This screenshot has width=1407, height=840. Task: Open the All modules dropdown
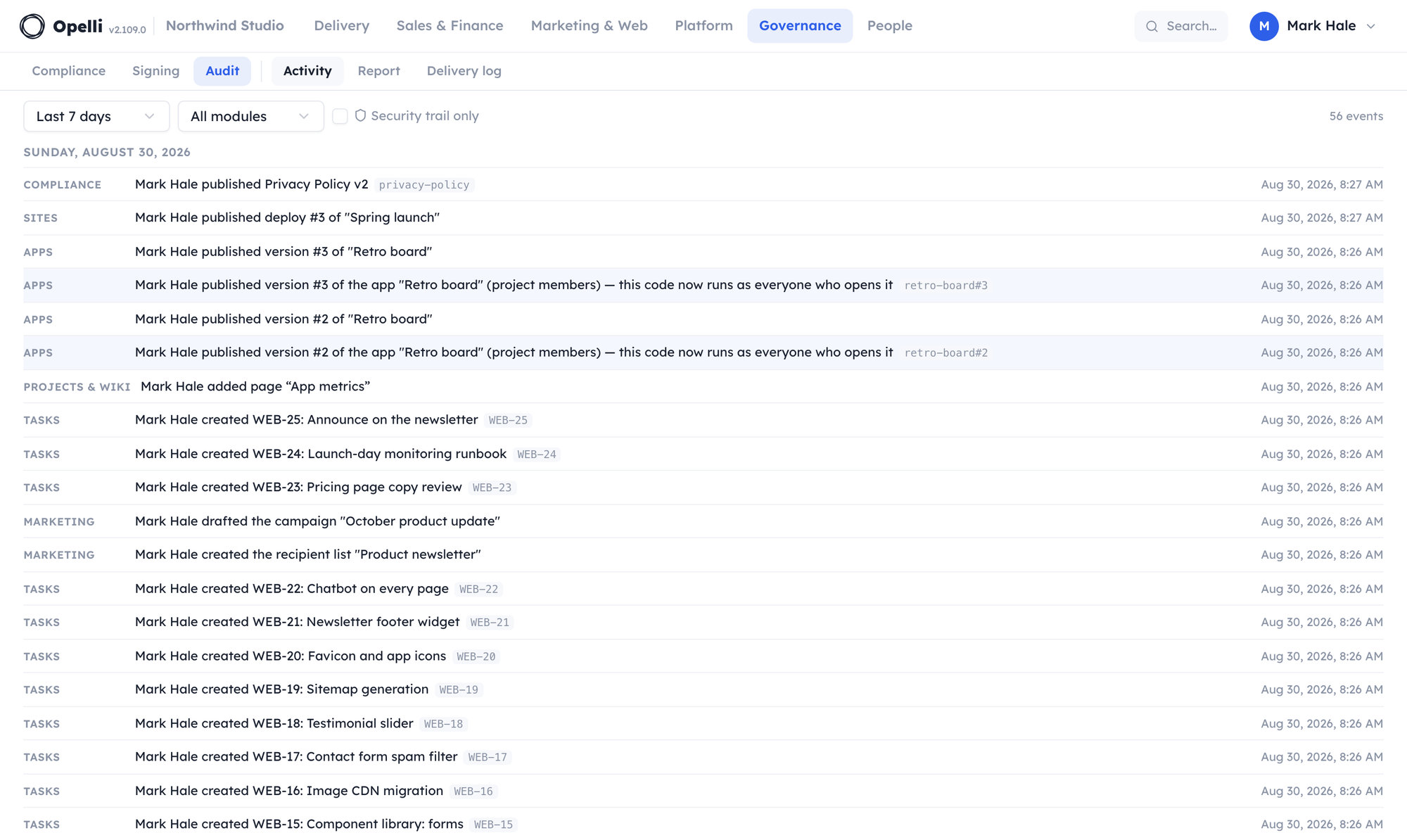[250, 116]
